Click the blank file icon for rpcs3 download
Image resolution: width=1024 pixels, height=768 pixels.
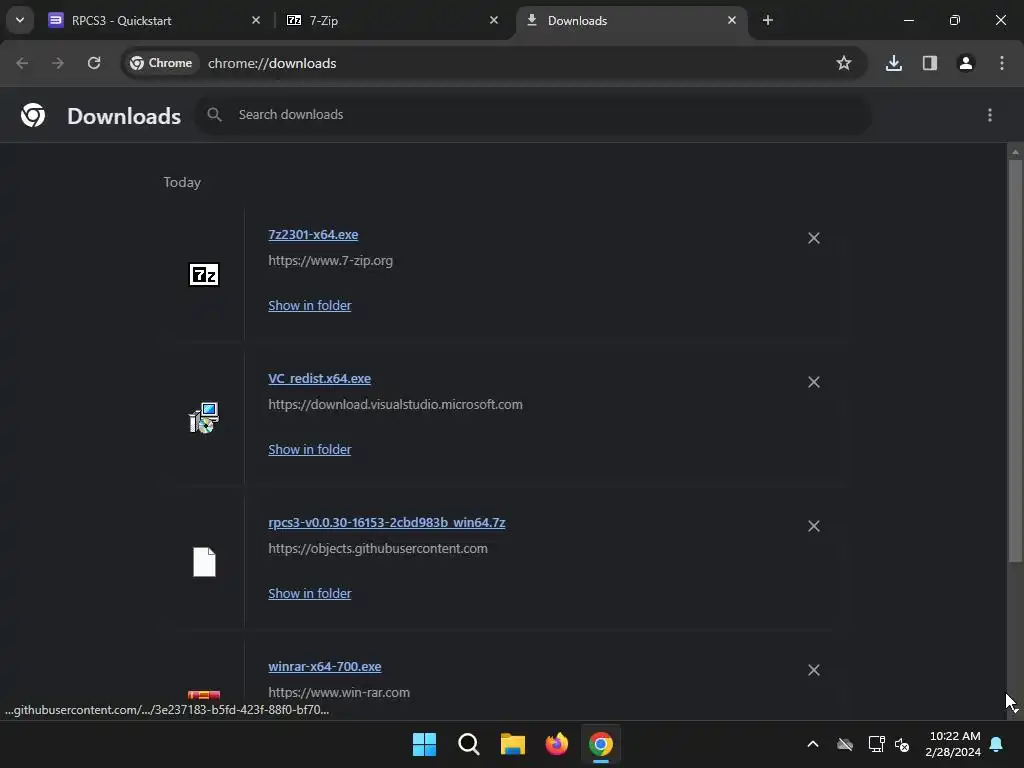coord(204,562)
